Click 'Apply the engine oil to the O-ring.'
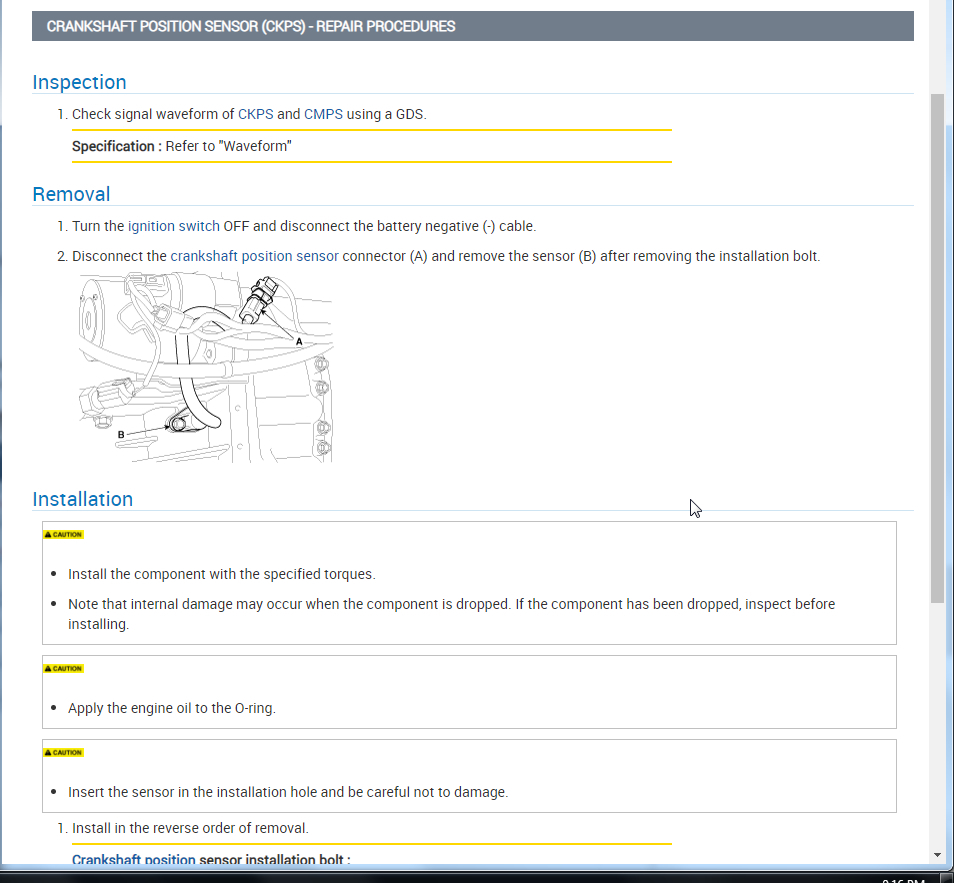 click(172, 708)
